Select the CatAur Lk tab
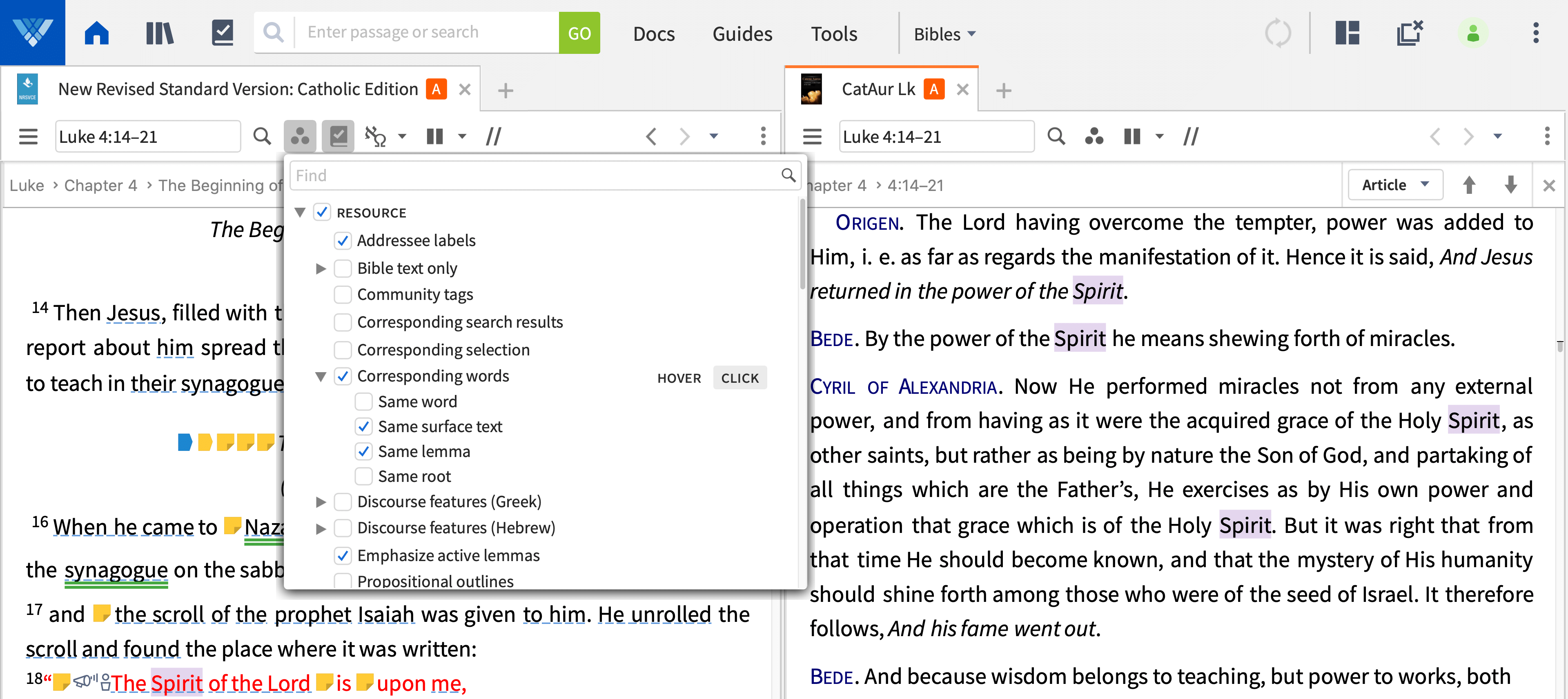This screenshot has height=699, width=1568. click(x=878, y=89)
